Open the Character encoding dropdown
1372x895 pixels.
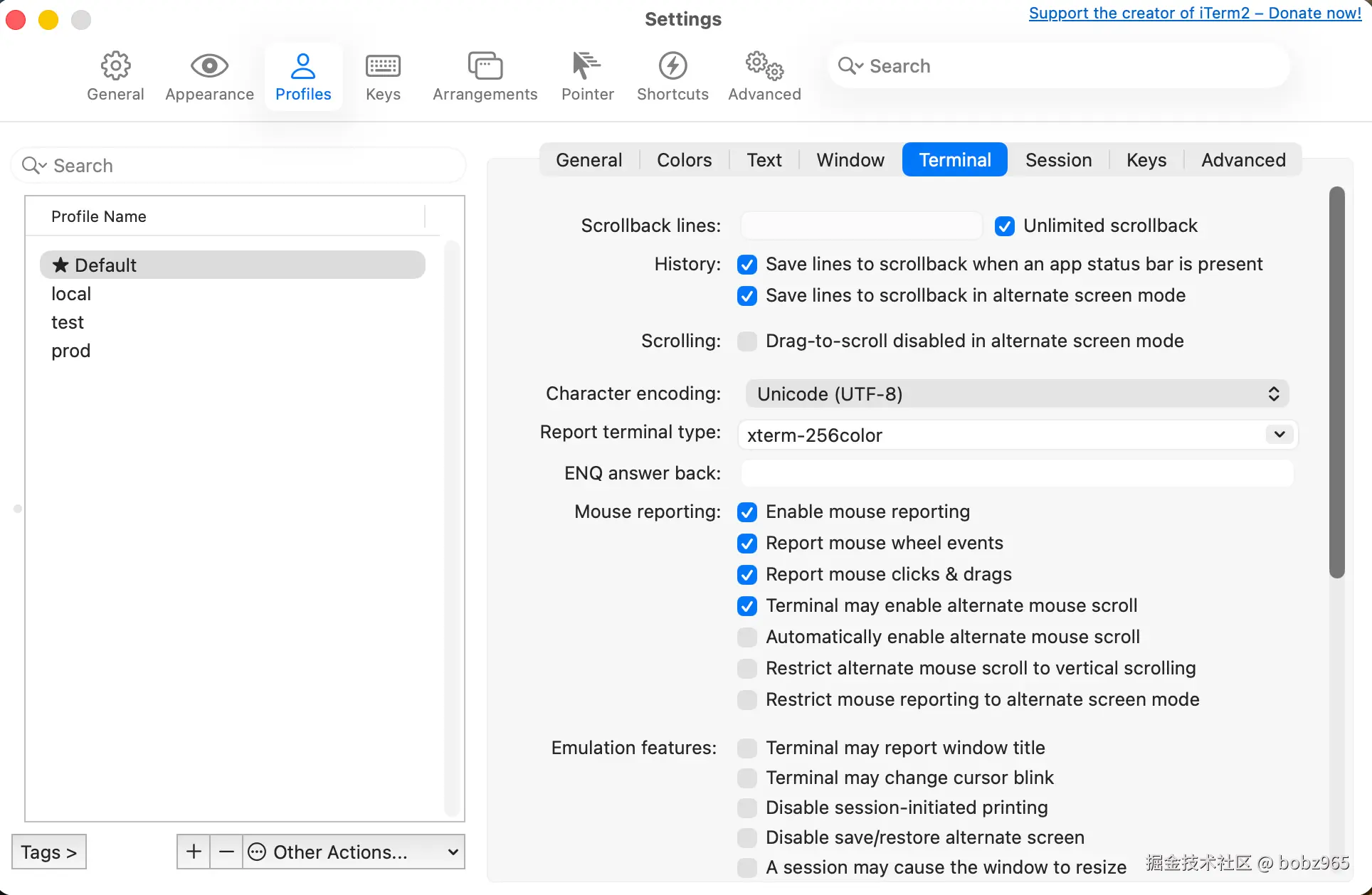pos(1017,393)
